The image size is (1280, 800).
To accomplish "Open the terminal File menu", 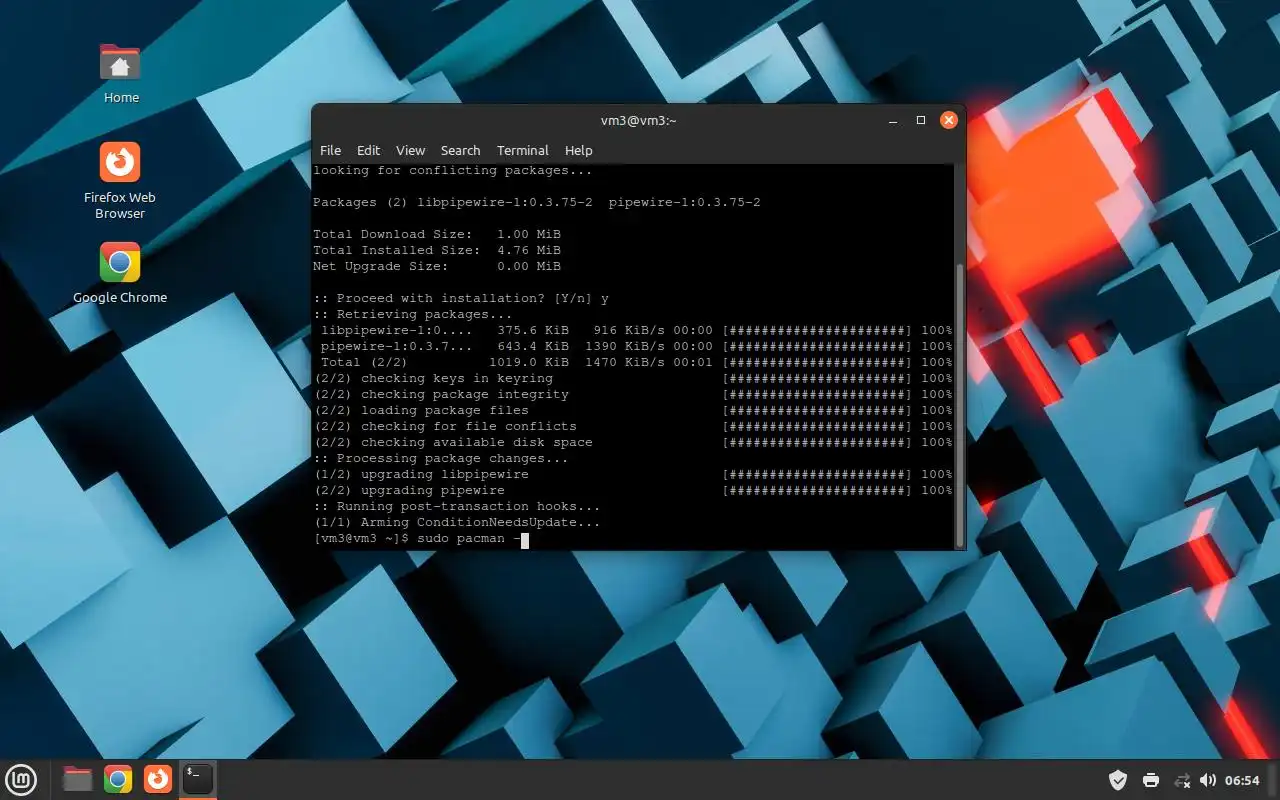I will (x=330, y=150).
